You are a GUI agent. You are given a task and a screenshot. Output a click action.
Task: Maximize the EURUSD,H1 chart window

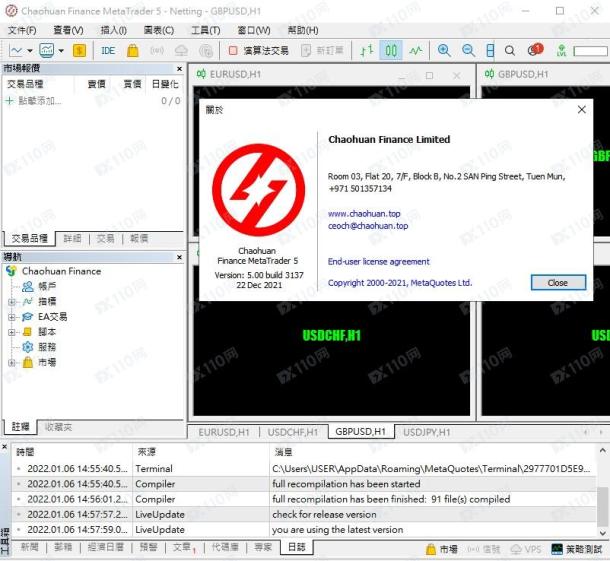(x=429, y=75)
